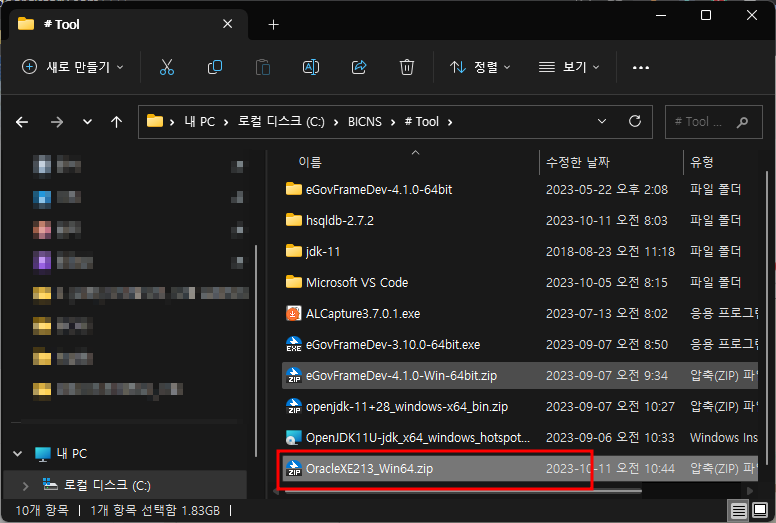This screenshot has width=776, height=523.
Task: Go forward with the right arrow
Action: [x=57, y=122]
